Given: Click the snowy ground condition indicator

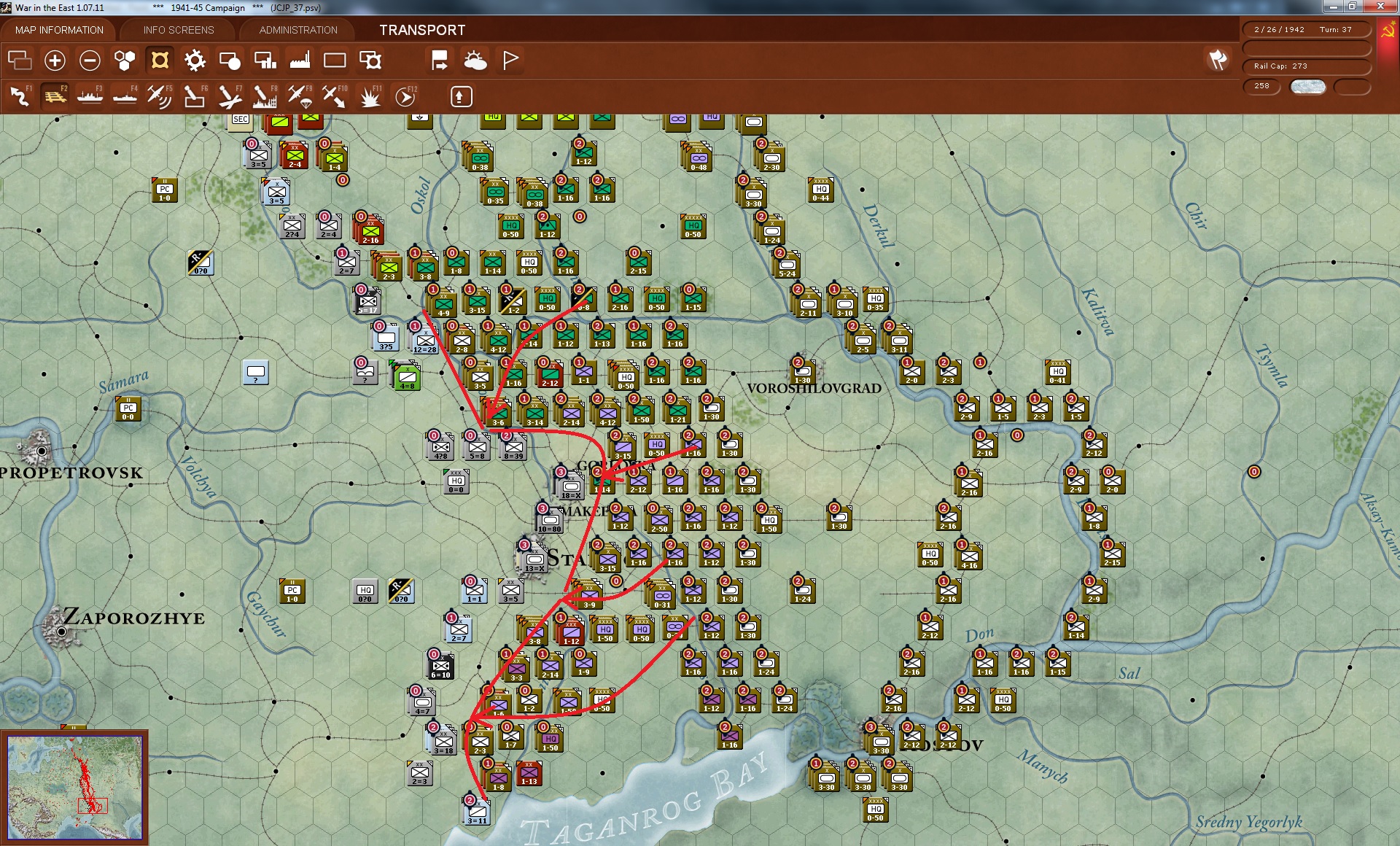Looking at the screenshot, I should click(1307, 87).
